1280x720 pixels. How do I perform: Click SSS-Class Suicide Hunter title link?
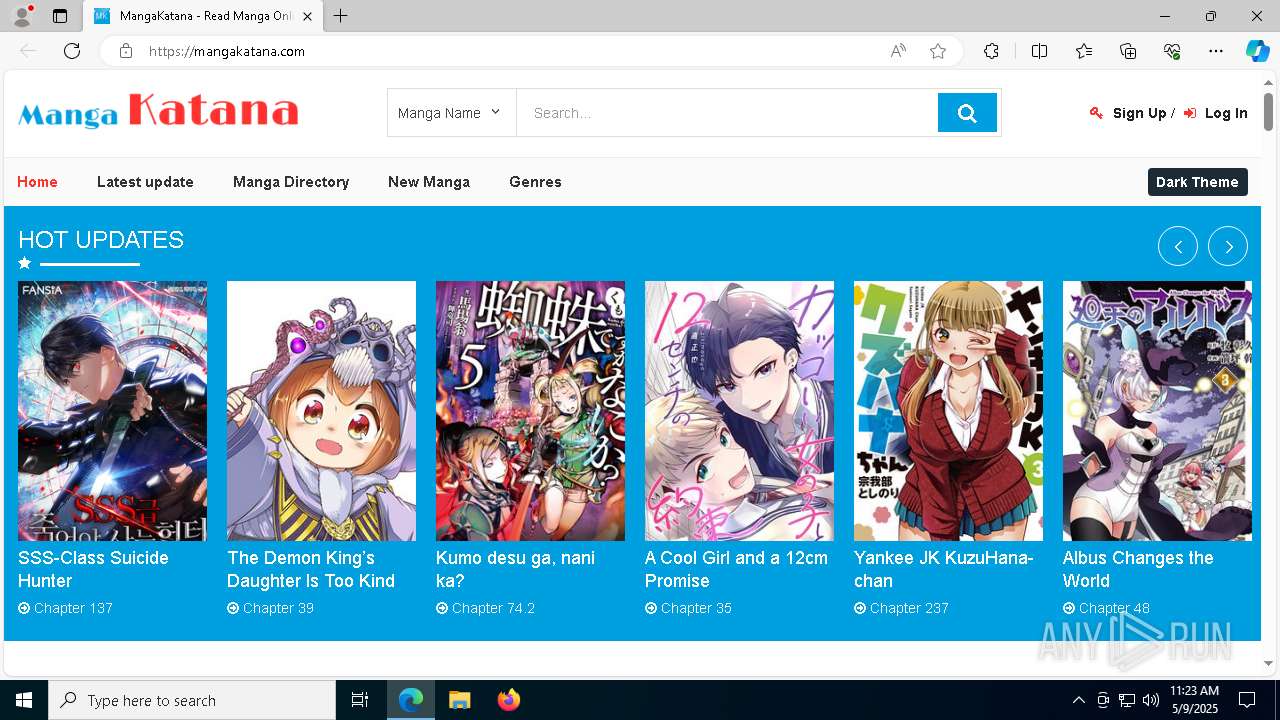click(x=93, y=569)
